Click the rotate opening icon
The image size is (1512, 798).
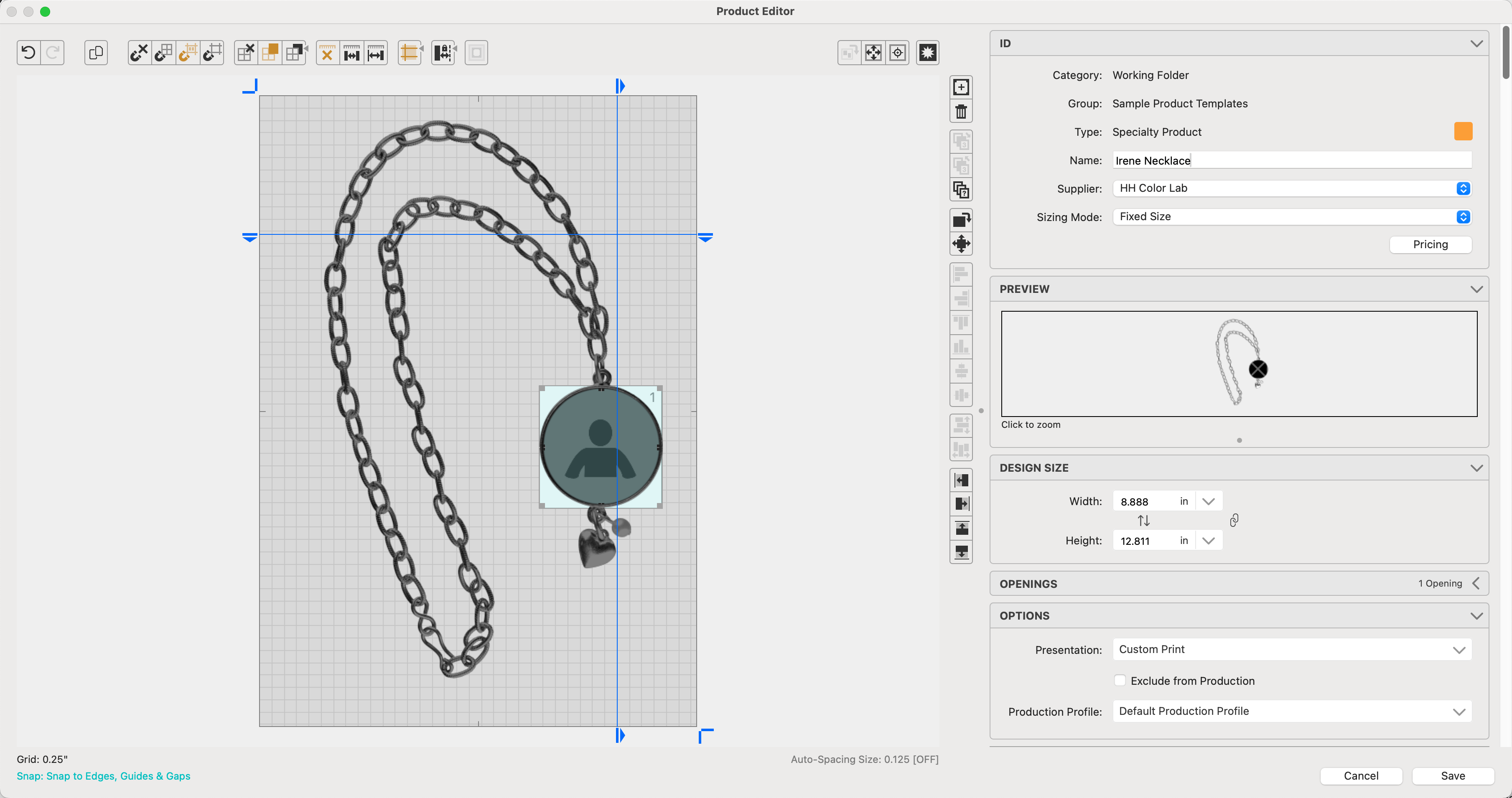(x=961, y=219)
